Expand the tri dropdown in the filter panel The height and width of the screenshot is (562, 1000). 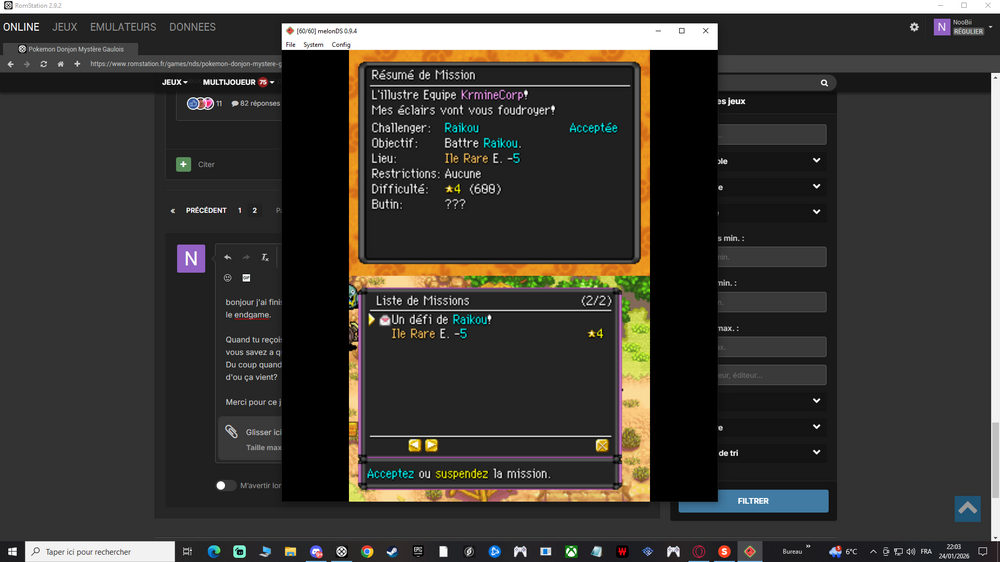tap(816, 453)
